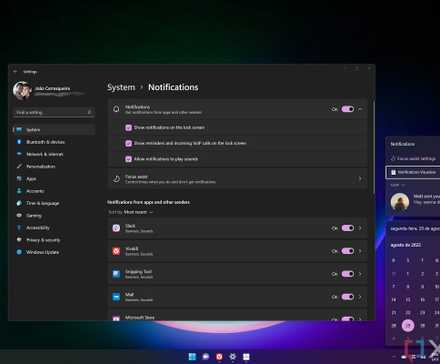440x364 pixels.
Task: Open the Time & language globe icon
Action: tap(19, 203)
